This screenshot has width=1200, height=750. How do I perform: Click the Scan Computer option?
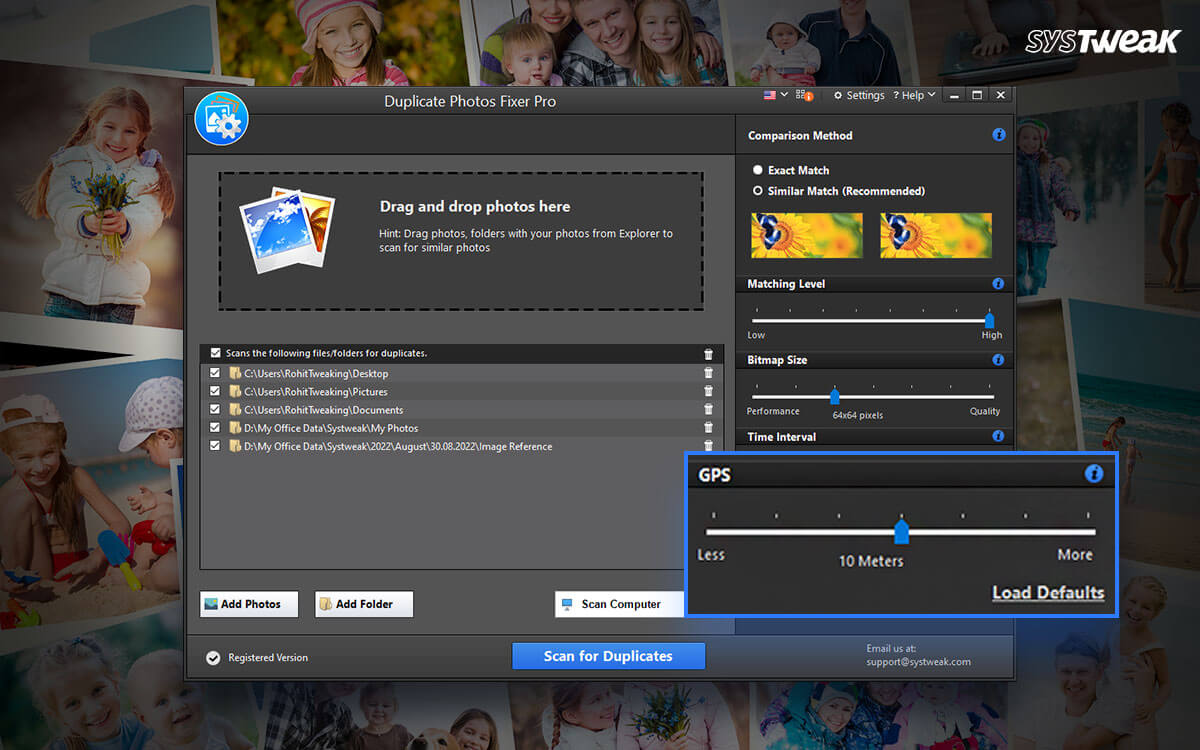click(x=618, y=603)
